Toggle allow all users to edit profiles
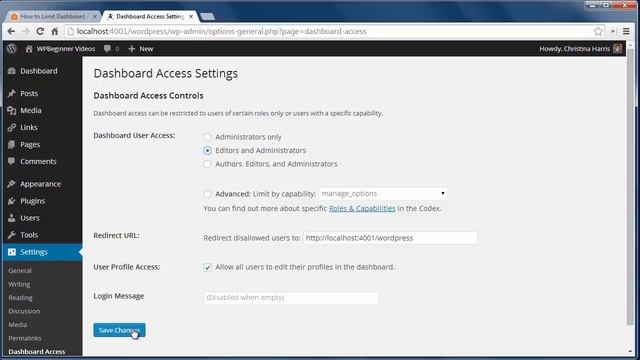640x360 pixels. tap(207, 267)
